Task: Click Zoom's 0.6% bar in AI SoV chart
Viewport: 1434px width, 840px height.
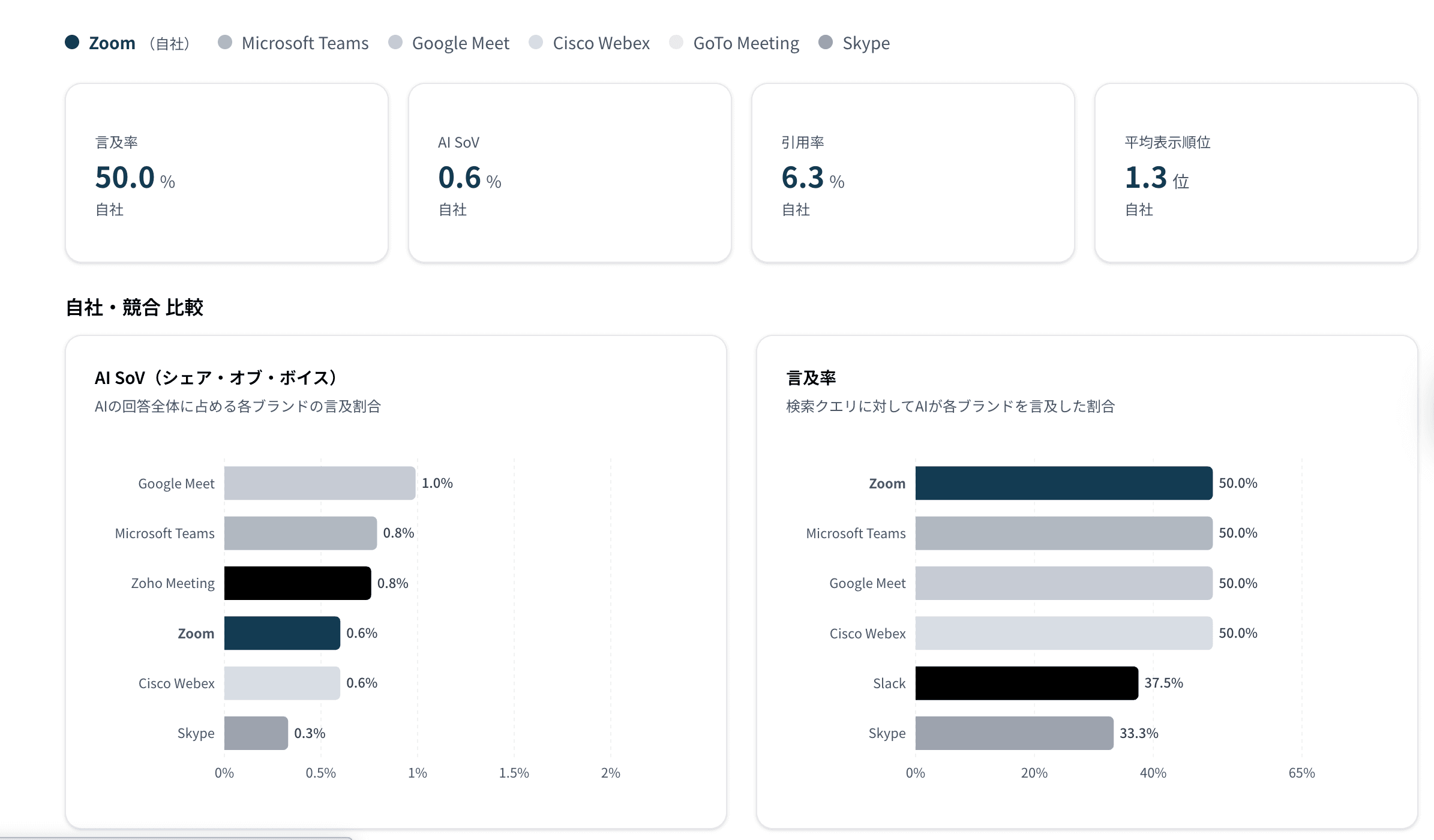Action: [282, 633]
